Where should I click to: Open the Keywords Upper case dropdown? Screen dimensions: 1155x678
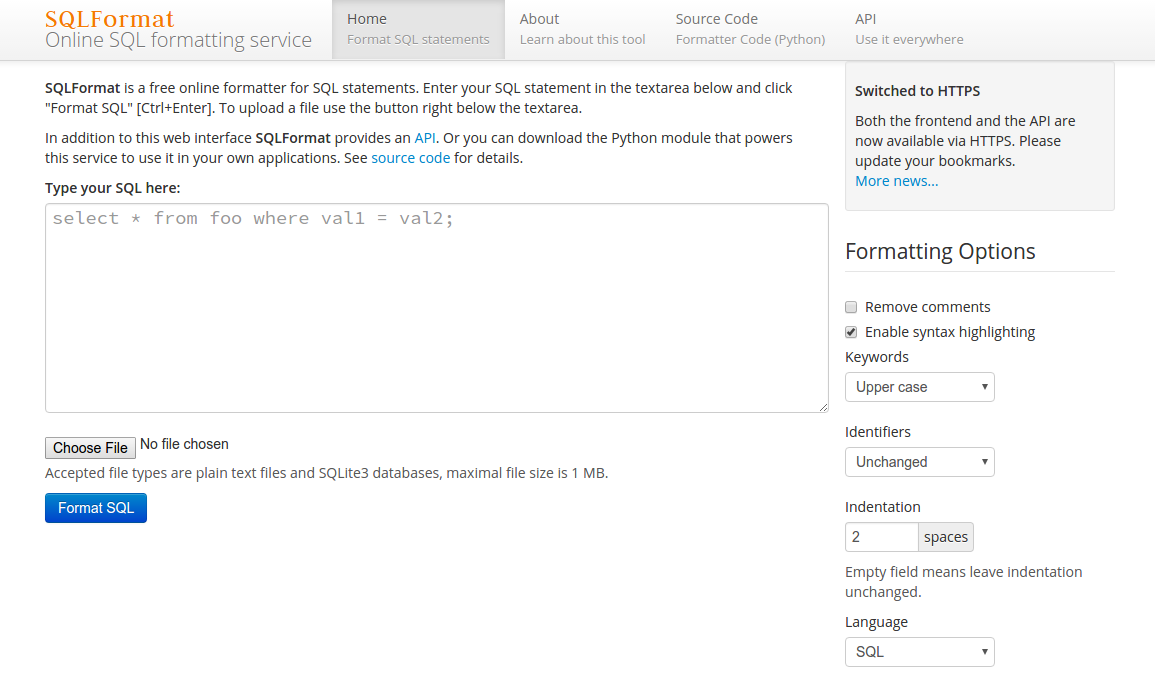point(919,387)
